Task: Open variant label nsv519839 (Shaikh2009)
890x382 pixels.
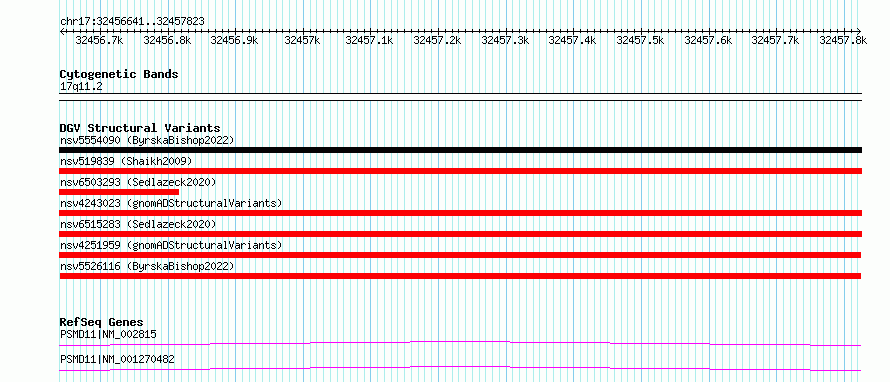Action: click(126, 161)
